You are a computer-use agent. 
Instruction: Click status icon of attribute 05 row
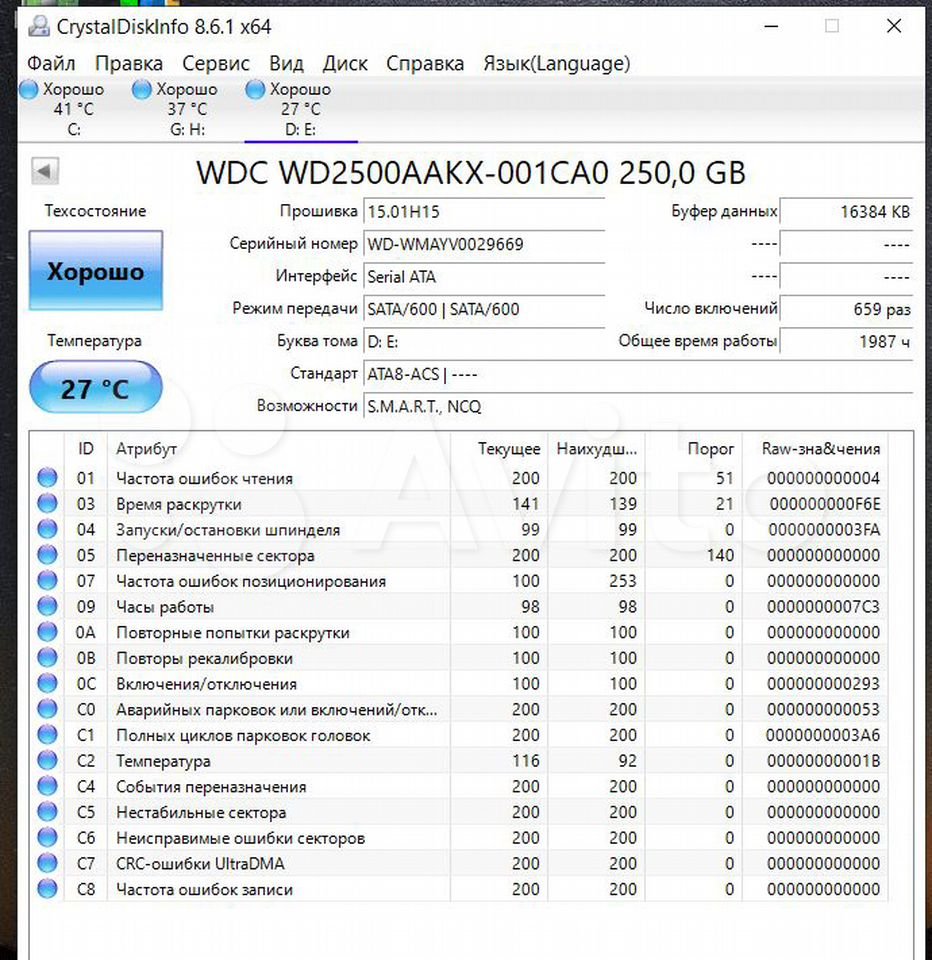(47, 555)
